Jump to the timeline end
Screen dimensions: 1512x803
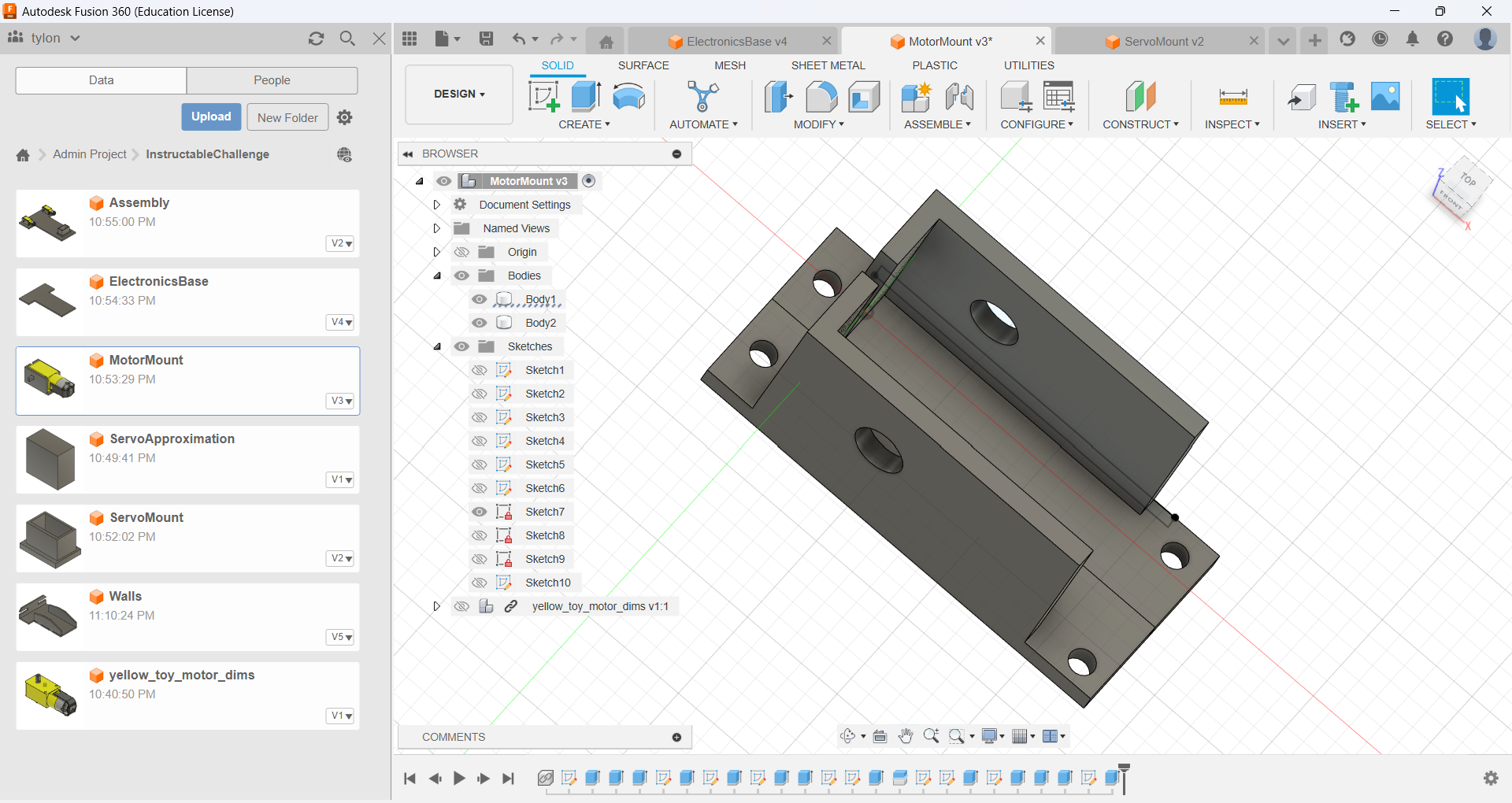pos(509,779)
